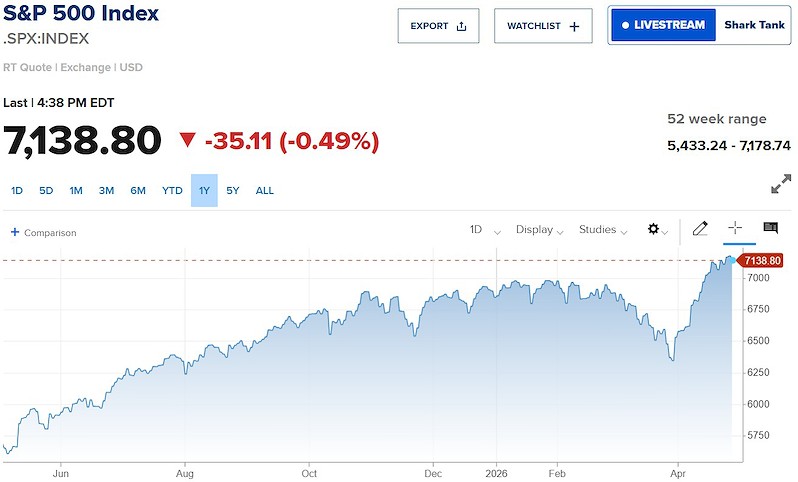This screenshot has height=482, width=798.
Task: Open the chart annotations panel icon
Action: pyautogui.click(x=770, y=229)
